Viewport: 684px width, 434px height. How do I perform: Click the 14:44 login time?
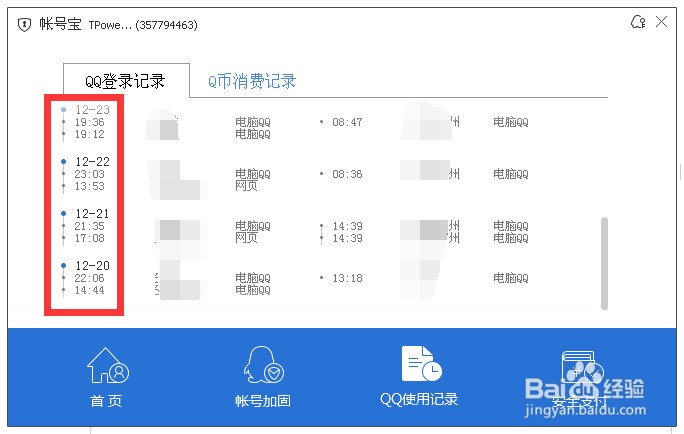click(x=89, y=290)
